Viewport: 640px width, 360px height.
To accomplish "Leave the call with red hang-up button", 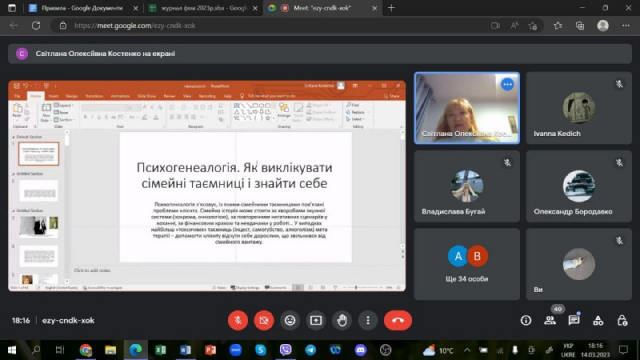I will 398,320.
